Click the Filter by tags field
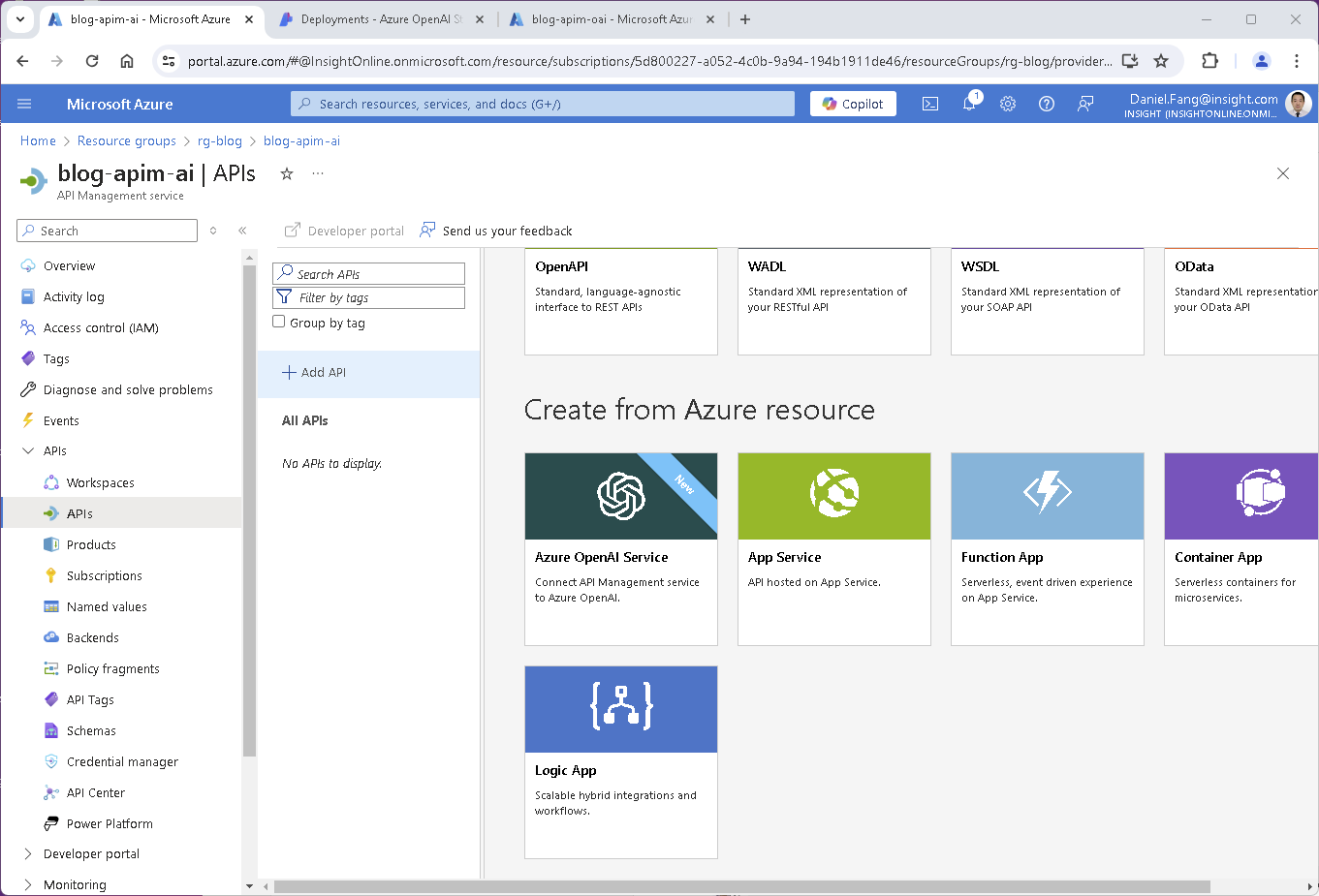1319x896 pixels. point(368,297)
